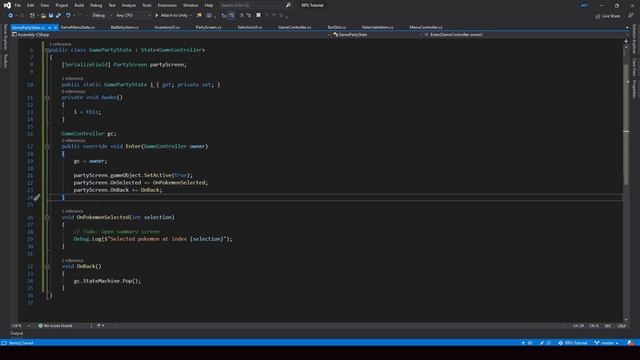Viewport: 640px width, 360px height.
Task: Click the screwdriver quick actions icon on line 24
Action: click(x=37, y=198)
